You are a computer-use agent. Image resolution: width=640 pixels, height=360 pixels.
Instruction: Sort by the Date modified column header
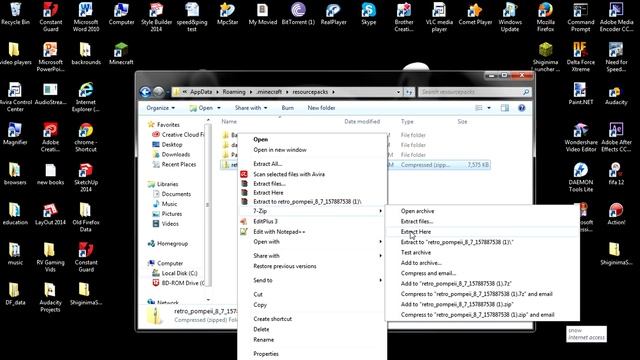(362, 122)
